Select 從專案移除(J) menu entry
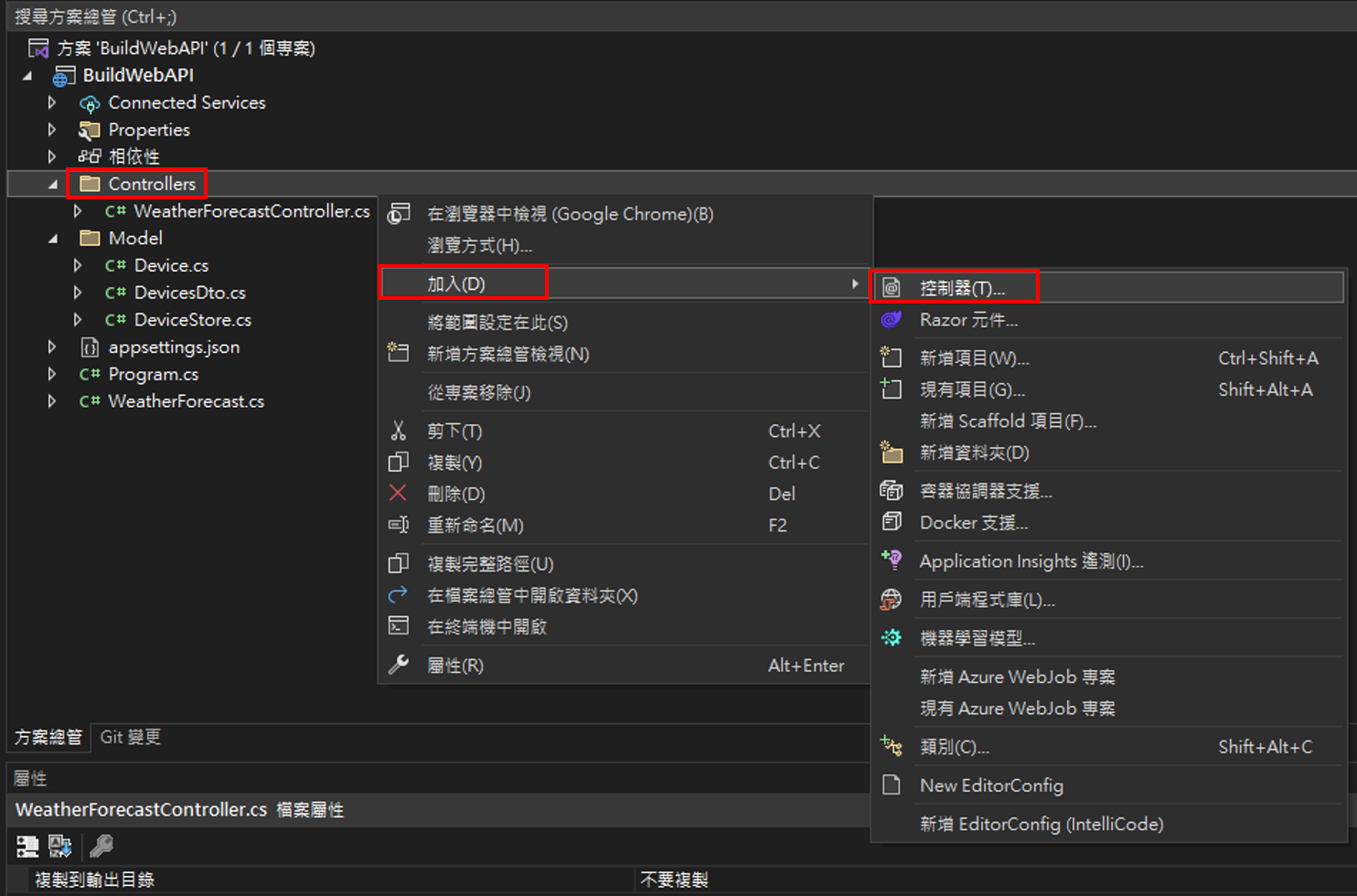 (x=479, y=392)
